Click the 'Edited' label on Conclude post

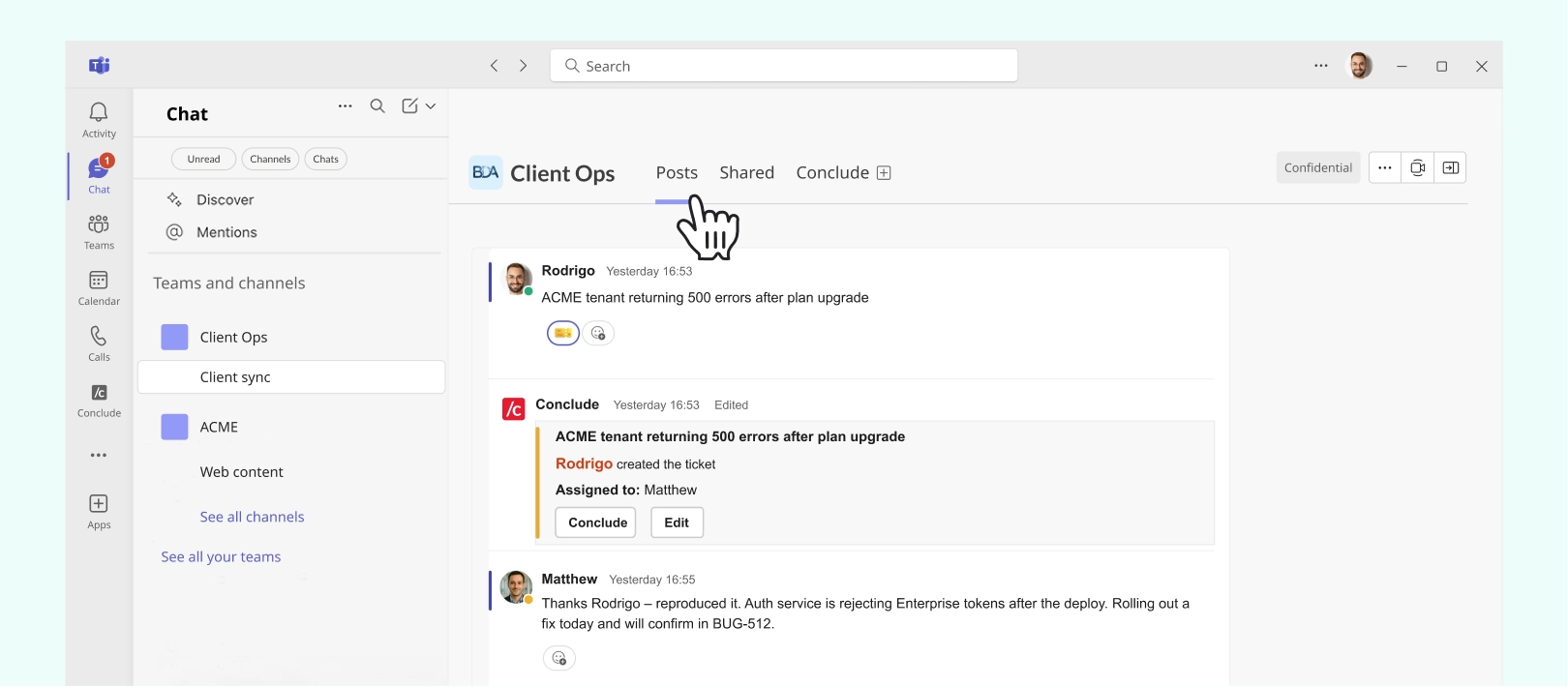731,404
